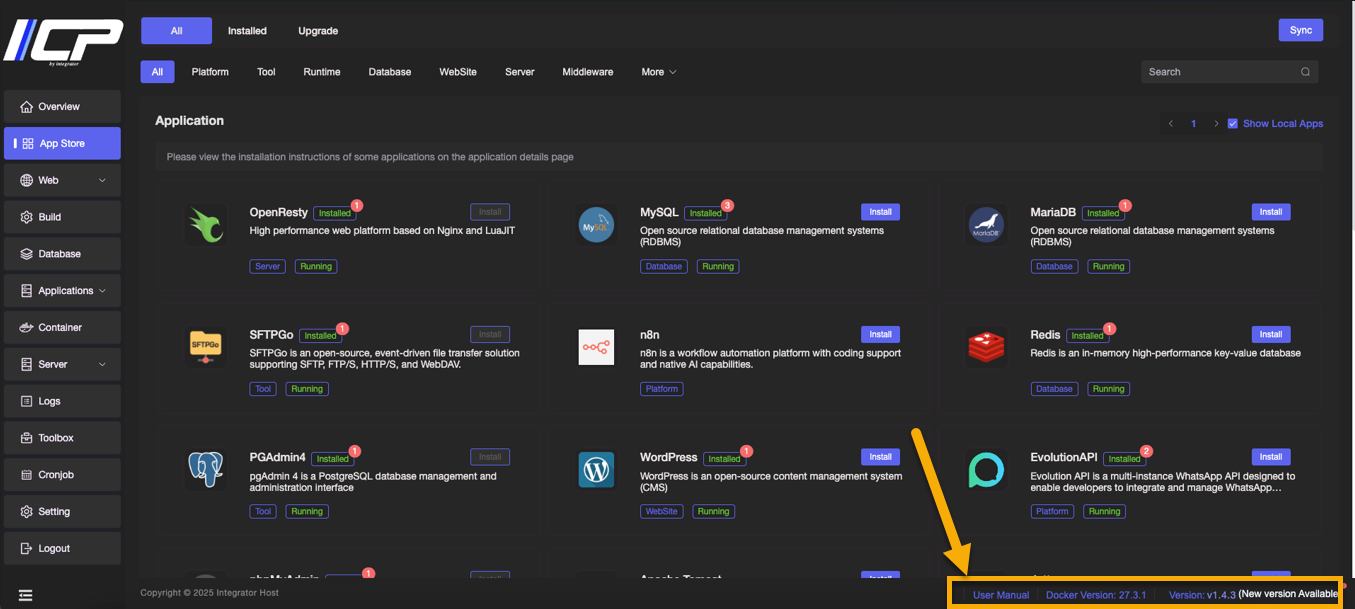This screenshot has width=1355, height=609.
Task: Switch to the Upgrade tab
Action: 318,31
